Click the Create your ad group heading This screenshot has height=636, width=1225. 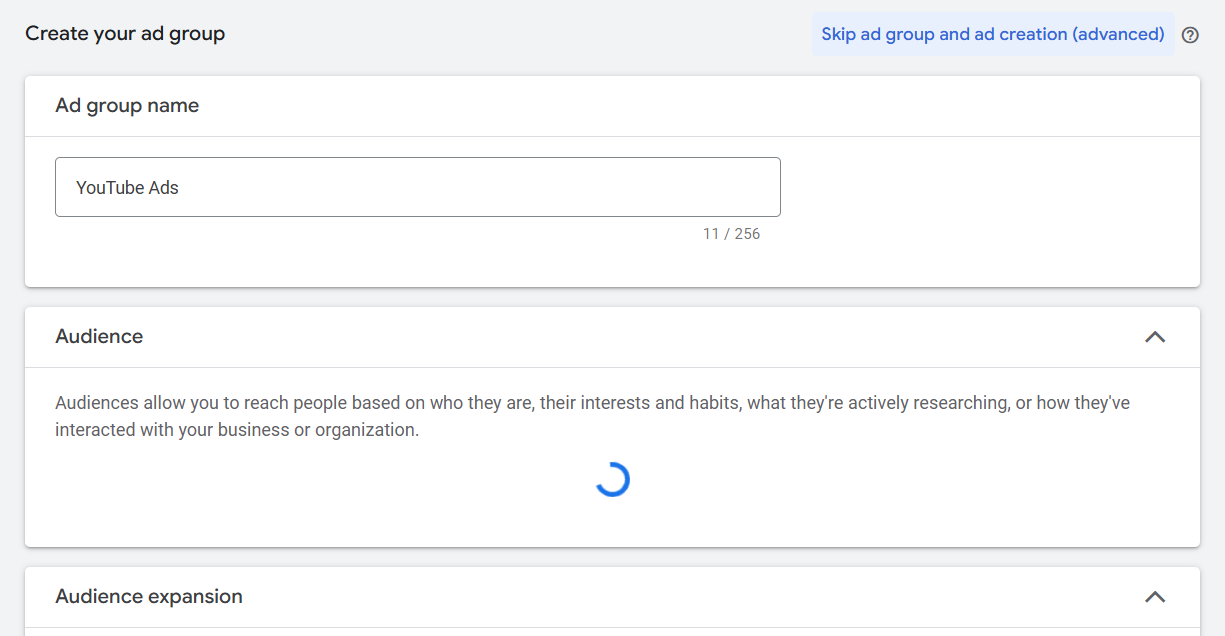[125, 34]
